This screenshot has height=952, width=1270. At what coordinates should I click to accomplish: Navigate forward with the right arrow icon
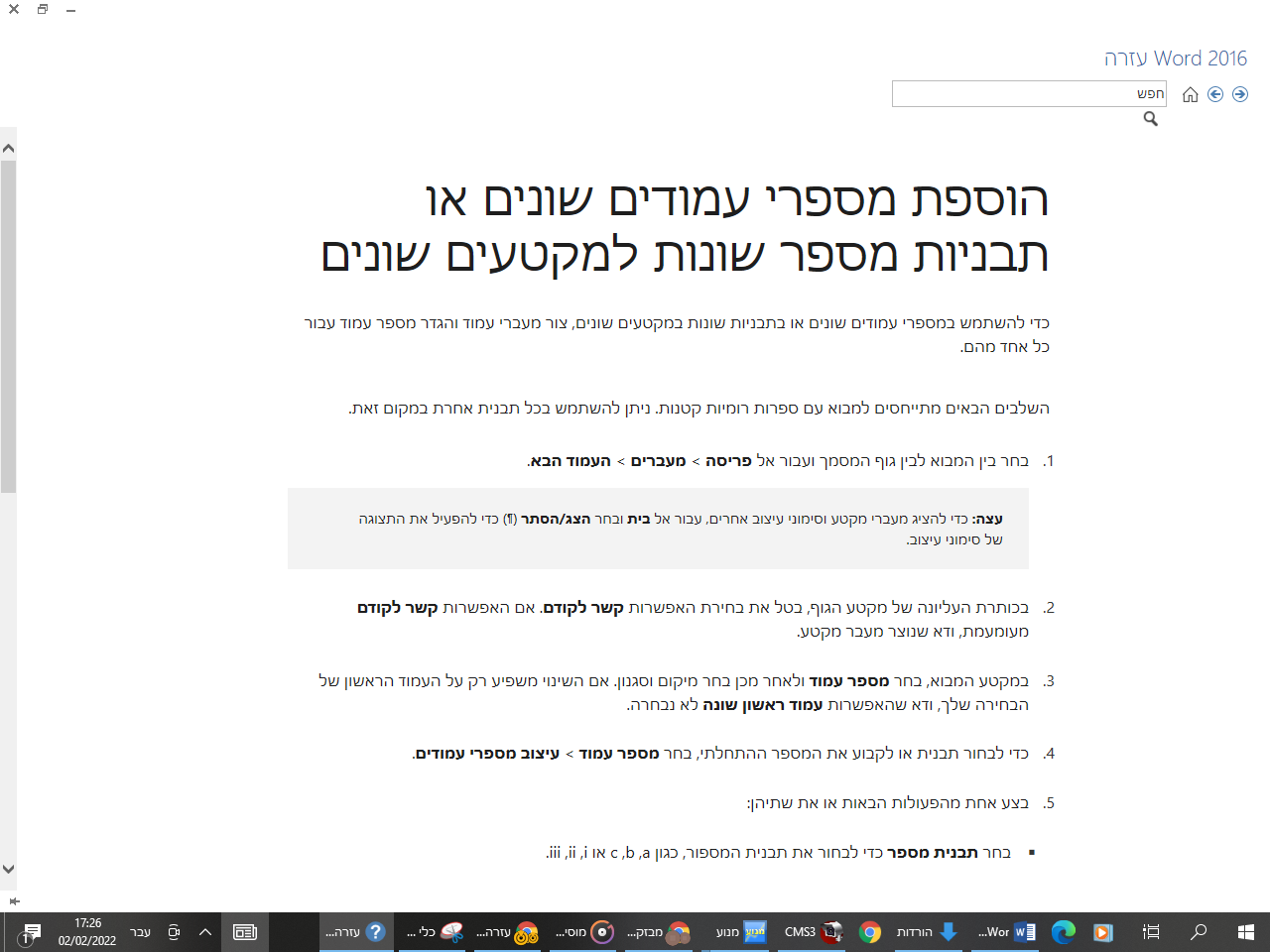pos(1240,95)
